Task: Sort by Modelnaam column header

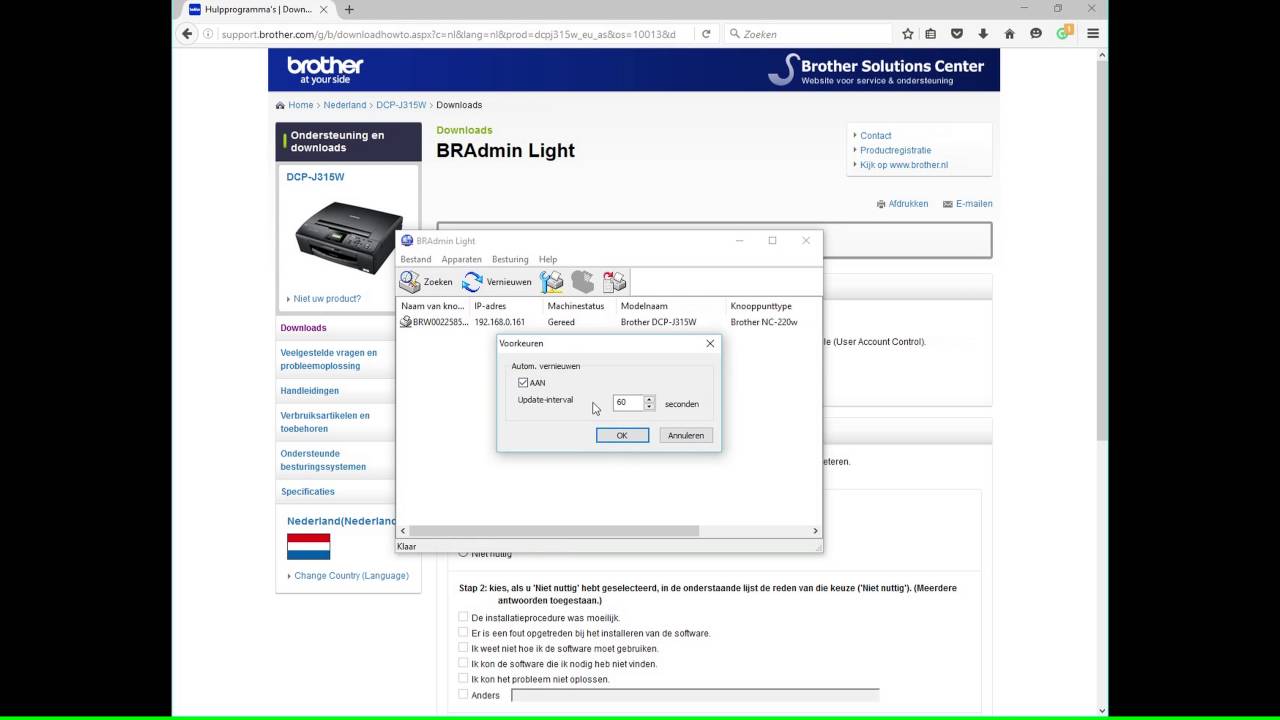Action: click(671, 306)
